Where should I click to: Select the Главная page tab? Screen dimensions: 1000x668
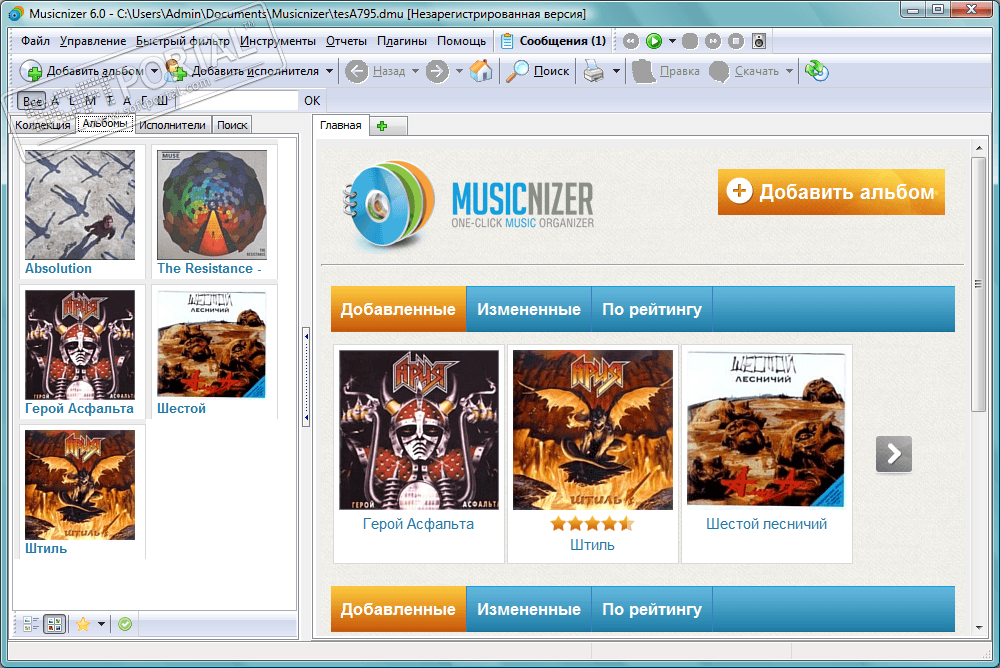pos(341,125)
